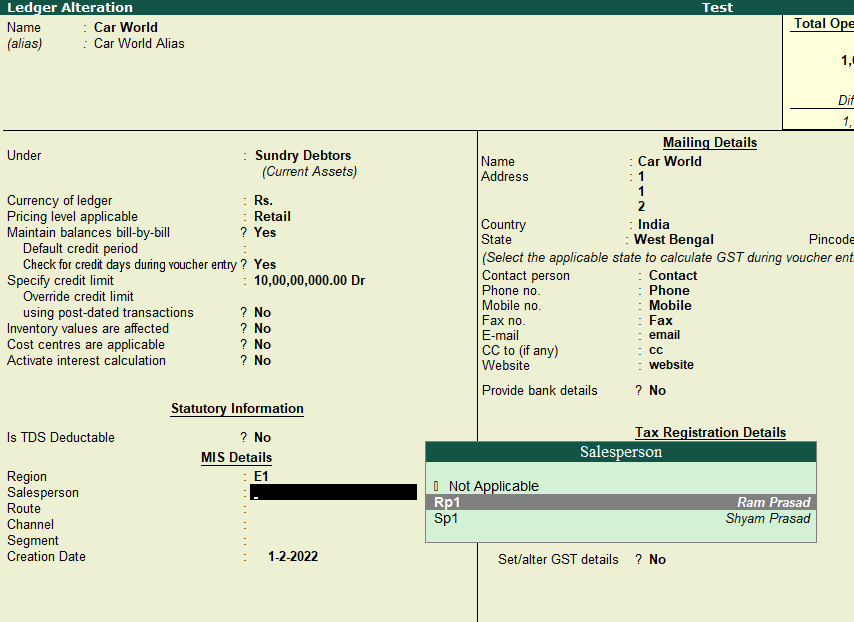Select Rp1 Ram Prasad in Salesperson list
Viewport: 854px width, 622px height.
620,502
